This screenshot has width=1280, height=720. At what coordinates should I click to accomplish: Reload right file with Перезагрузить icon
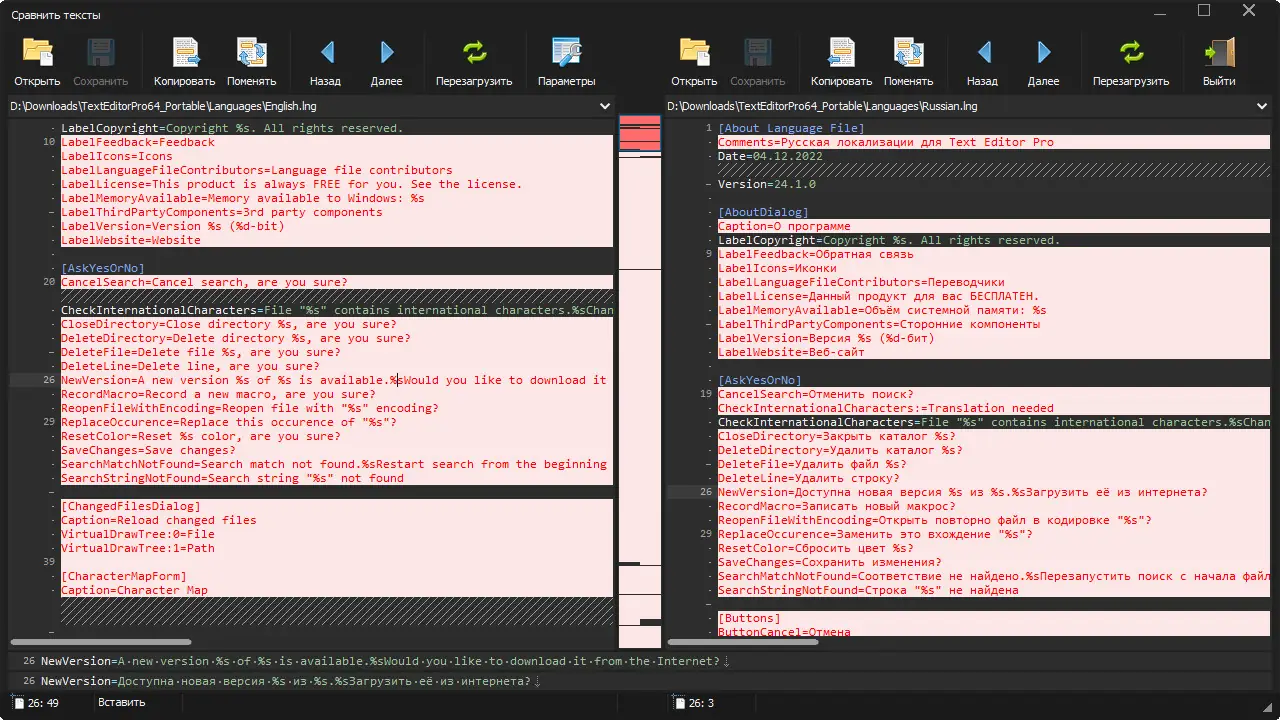tap(1131, 53)
